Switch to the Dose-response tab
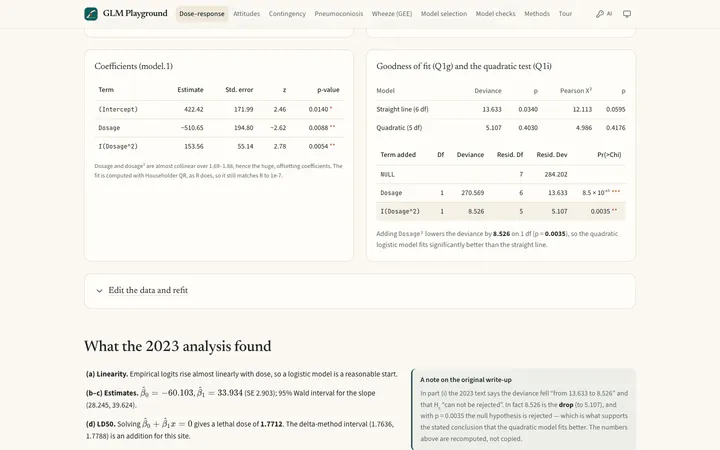The width and height of the screenshot is (720, 450). point(202,14)
